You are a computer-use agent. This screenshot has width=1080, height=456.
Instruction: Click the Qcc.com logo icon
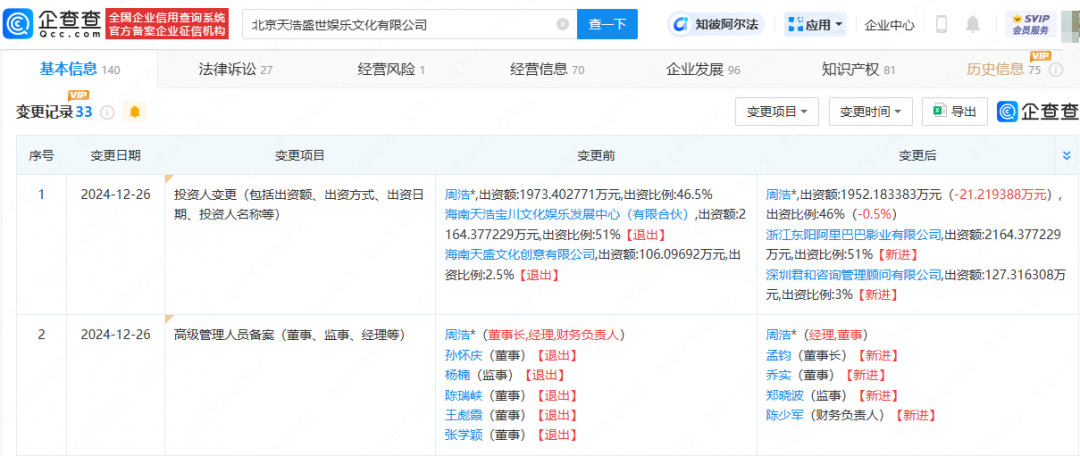(x=17, y=24)
